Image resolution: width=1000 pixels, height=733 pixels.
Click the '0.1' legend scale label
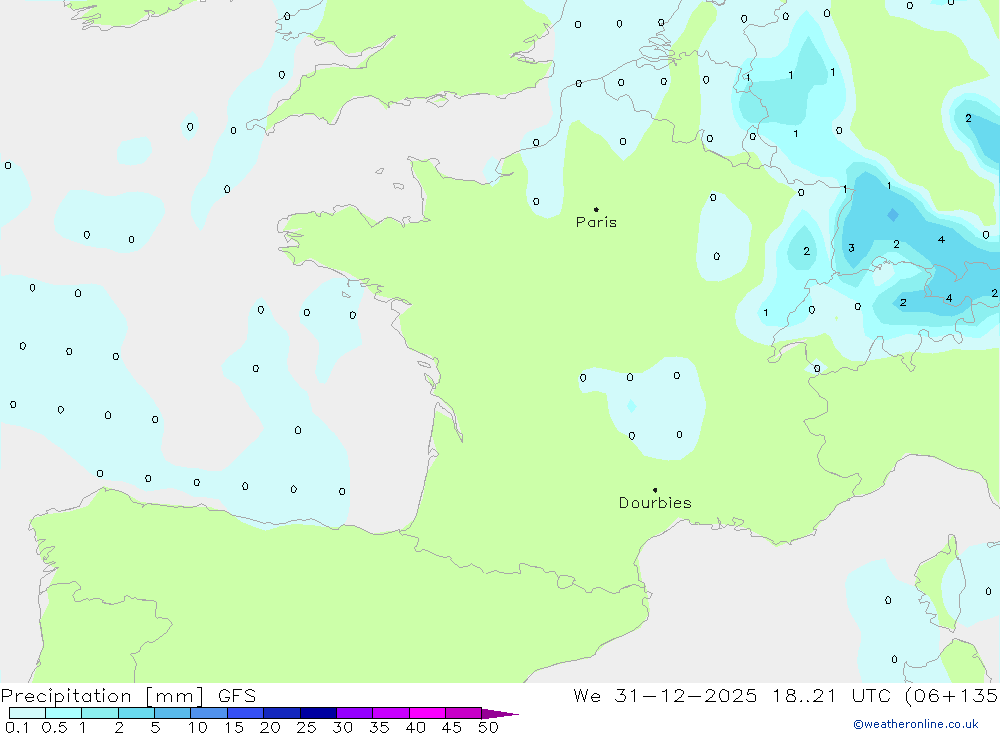point(17,727)
